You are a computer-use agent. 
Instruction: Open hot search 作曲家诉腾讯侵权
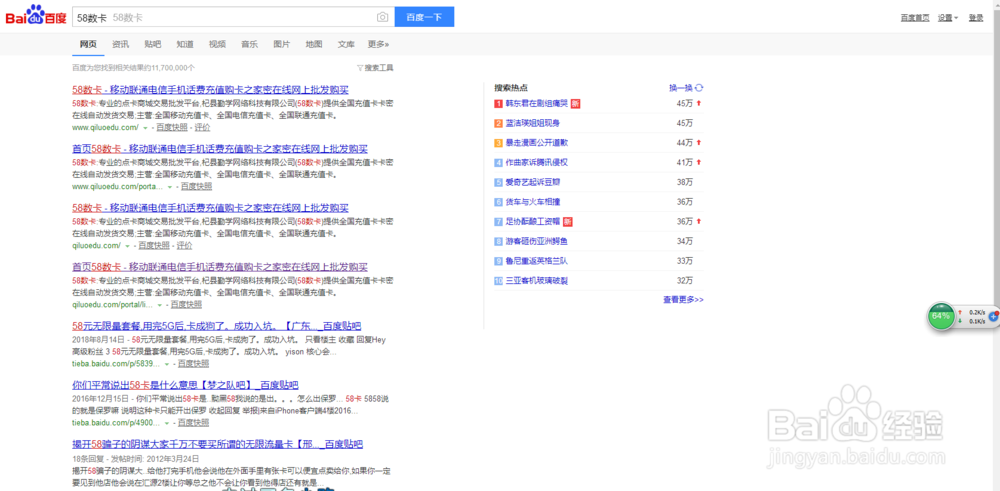click(x=536, y=163)
